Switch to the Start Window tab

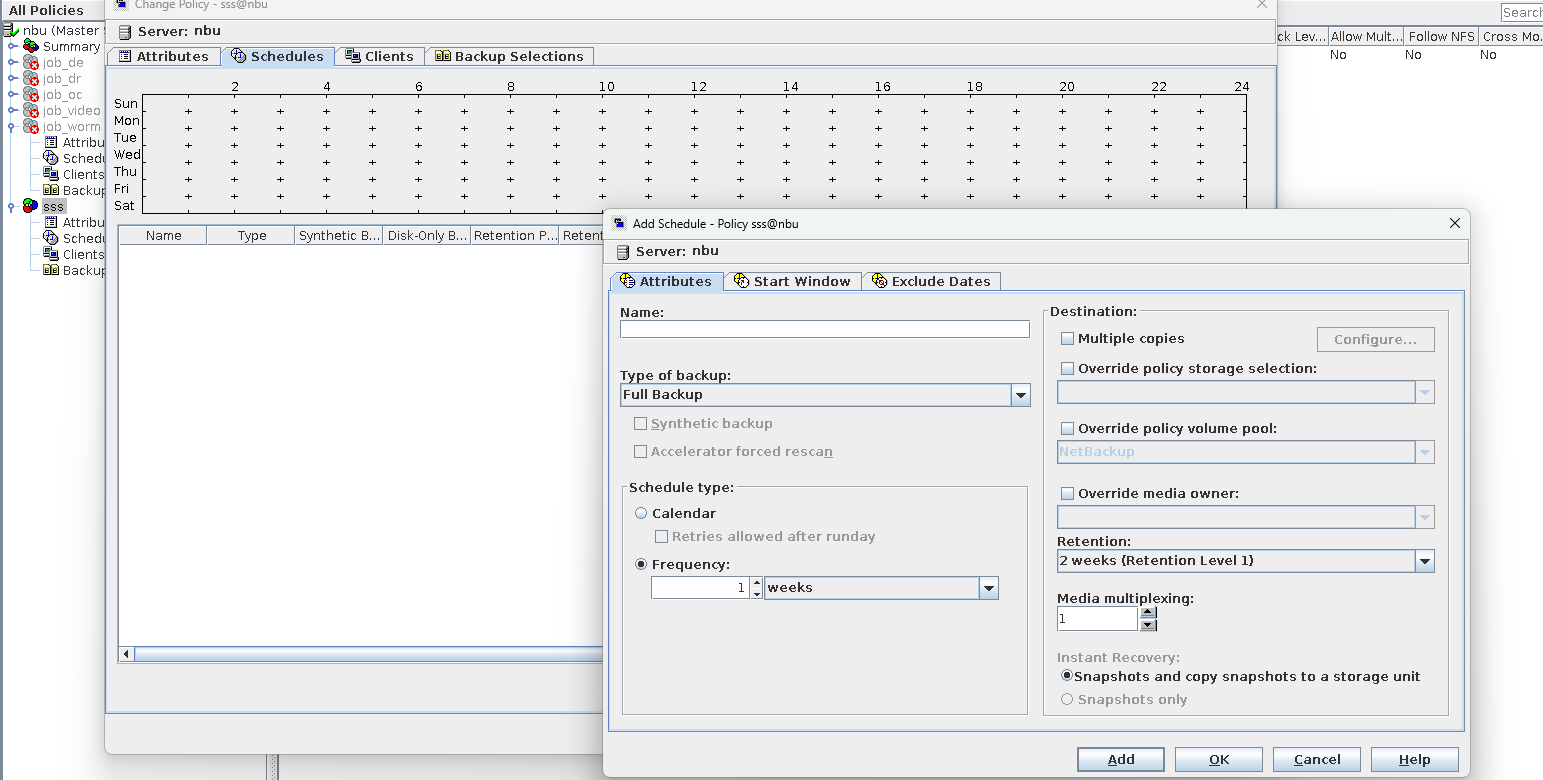[x=792, y=281]
